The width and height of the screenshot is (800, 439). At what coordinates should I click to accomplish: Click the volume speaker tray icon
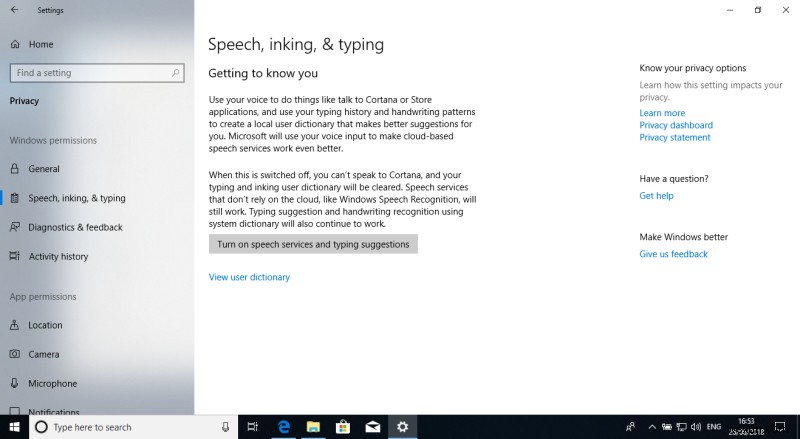tap(696, 427)
